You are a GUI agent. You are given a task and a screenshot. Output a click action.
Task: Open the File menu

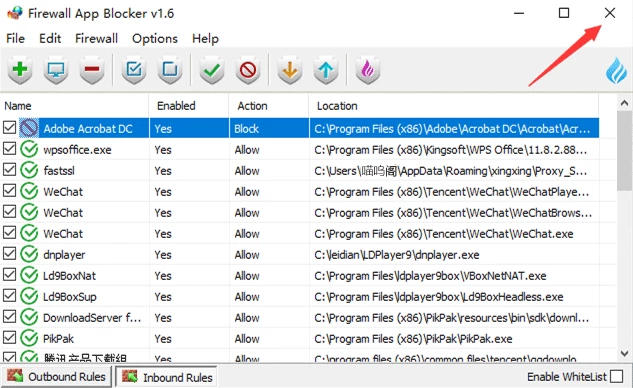point(15,38)
